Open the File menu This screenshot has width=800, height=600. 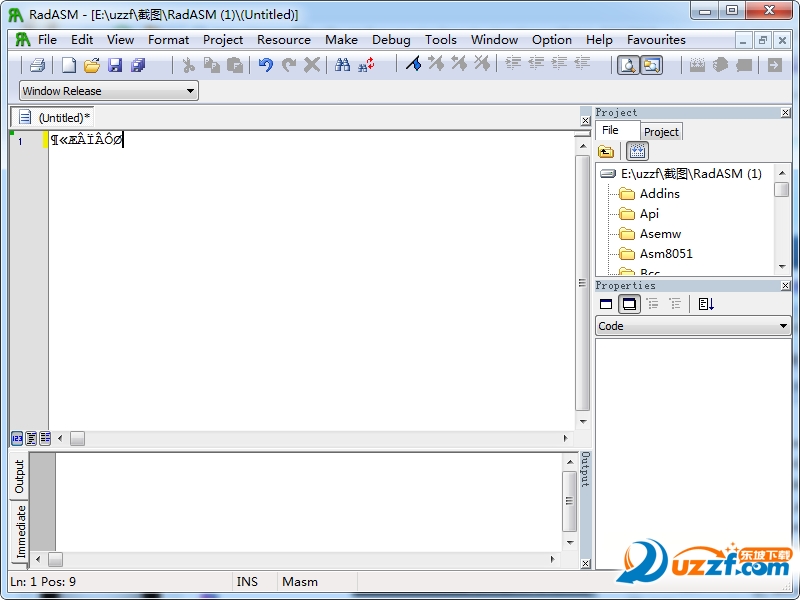(x=47, y=40)
